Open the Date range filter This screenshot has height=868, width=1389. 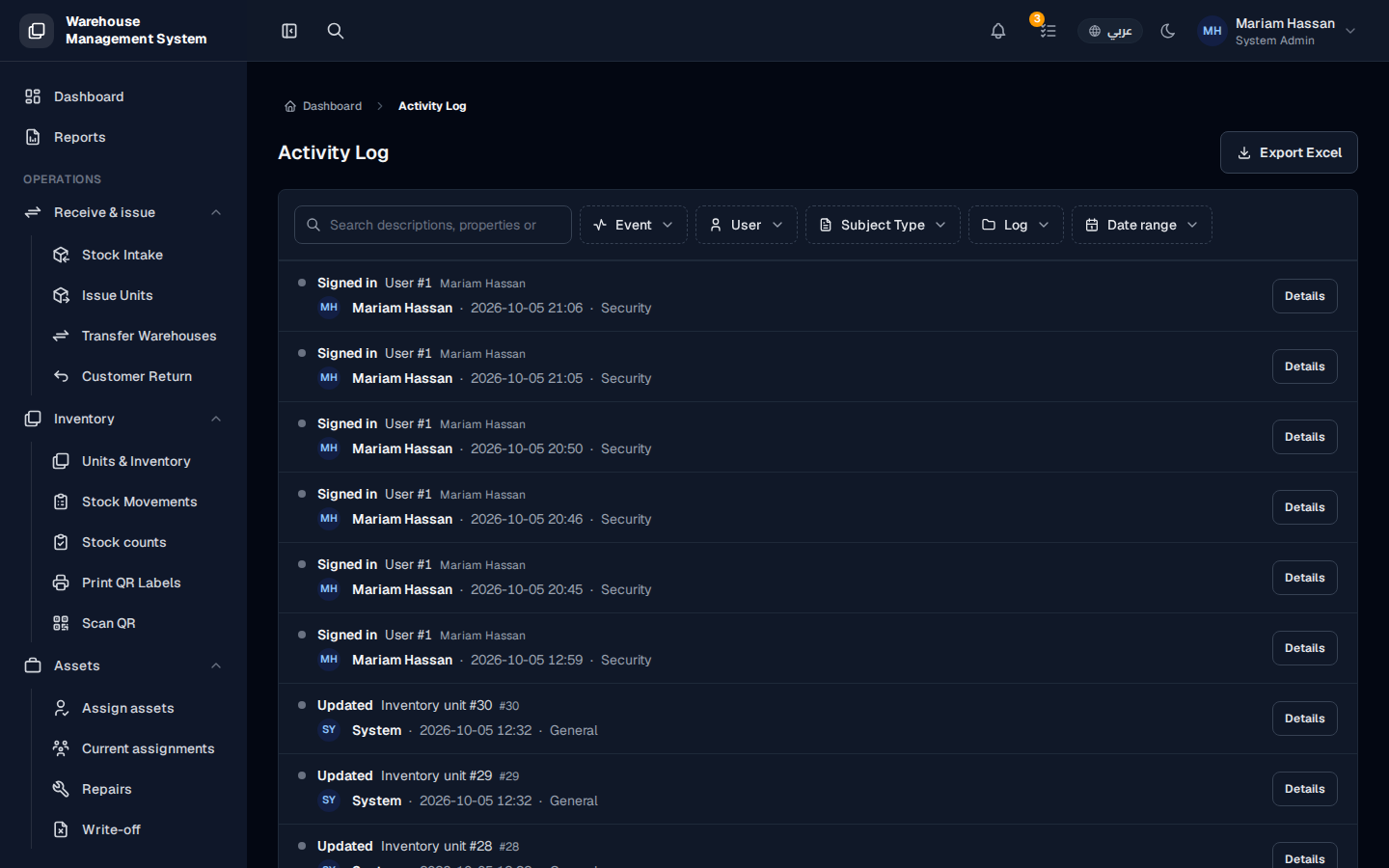(x=1142, y=225)
